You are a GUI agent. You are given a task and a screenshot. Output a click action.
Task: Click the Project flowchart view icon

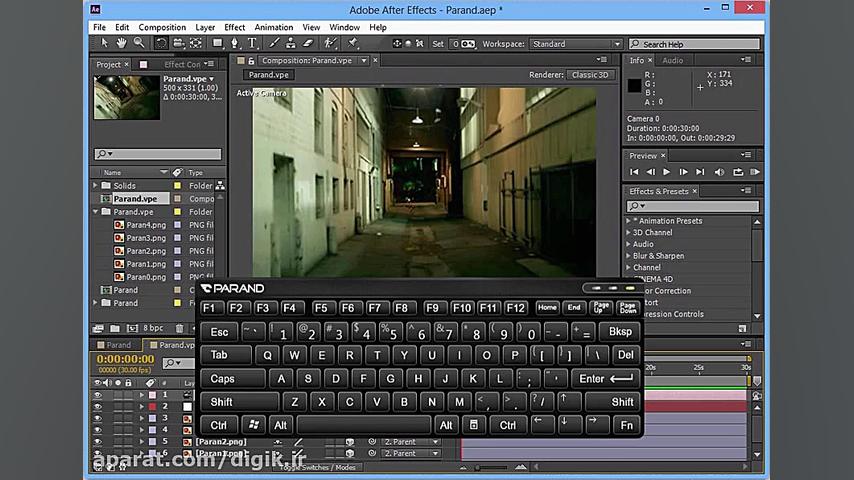pyautogui.click(x=219, y=186)
